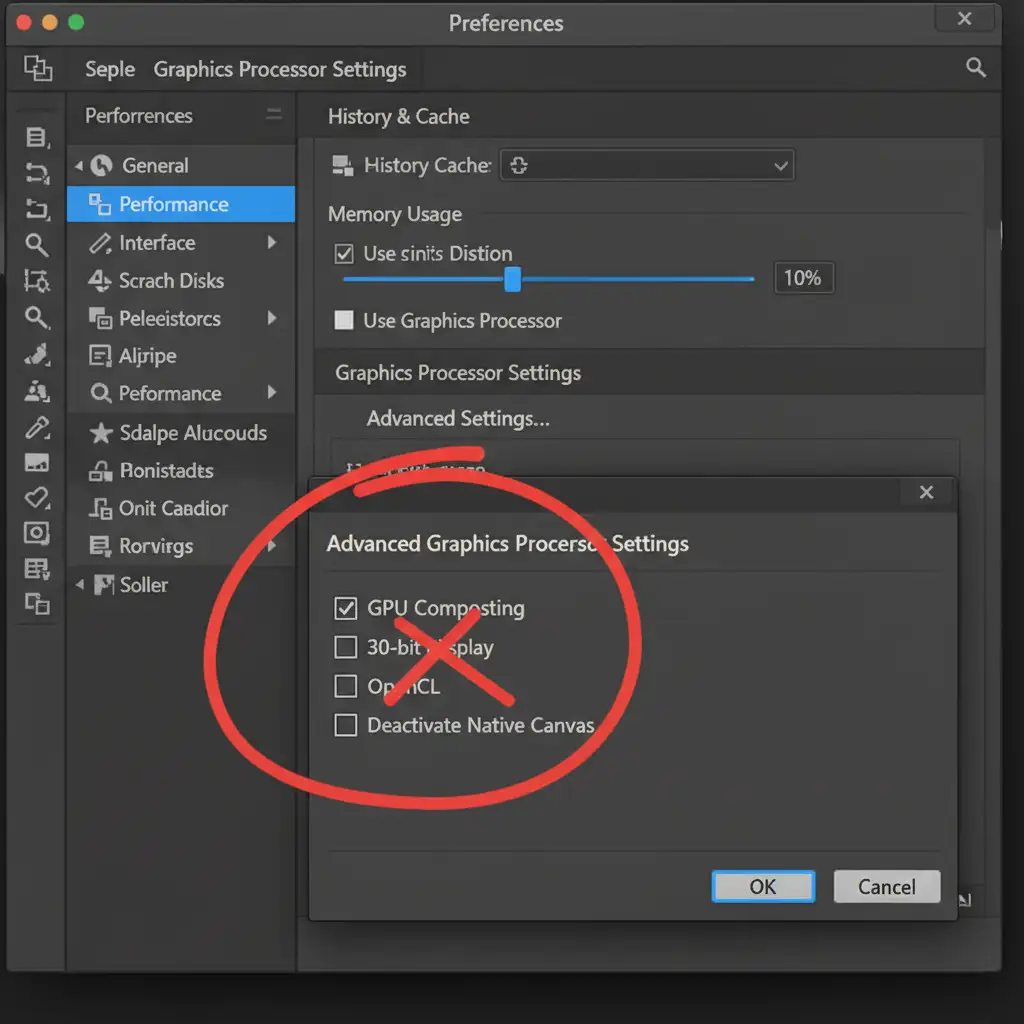Enable the Use Graphics Processor checkbox

pyautogui.click(x=344, y=321)
